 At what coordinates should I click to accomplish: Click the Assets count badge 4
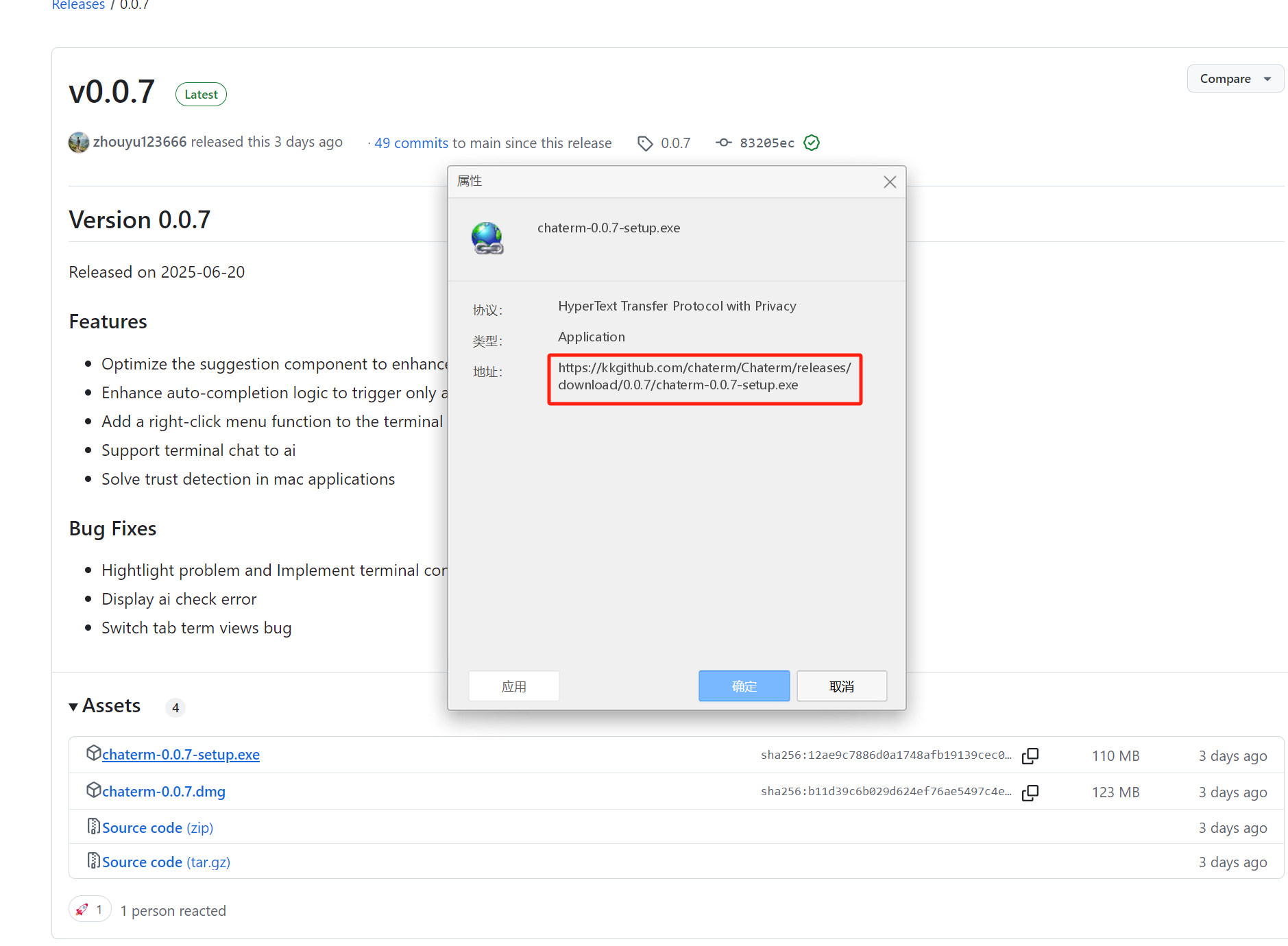click(x=175, y=707)
